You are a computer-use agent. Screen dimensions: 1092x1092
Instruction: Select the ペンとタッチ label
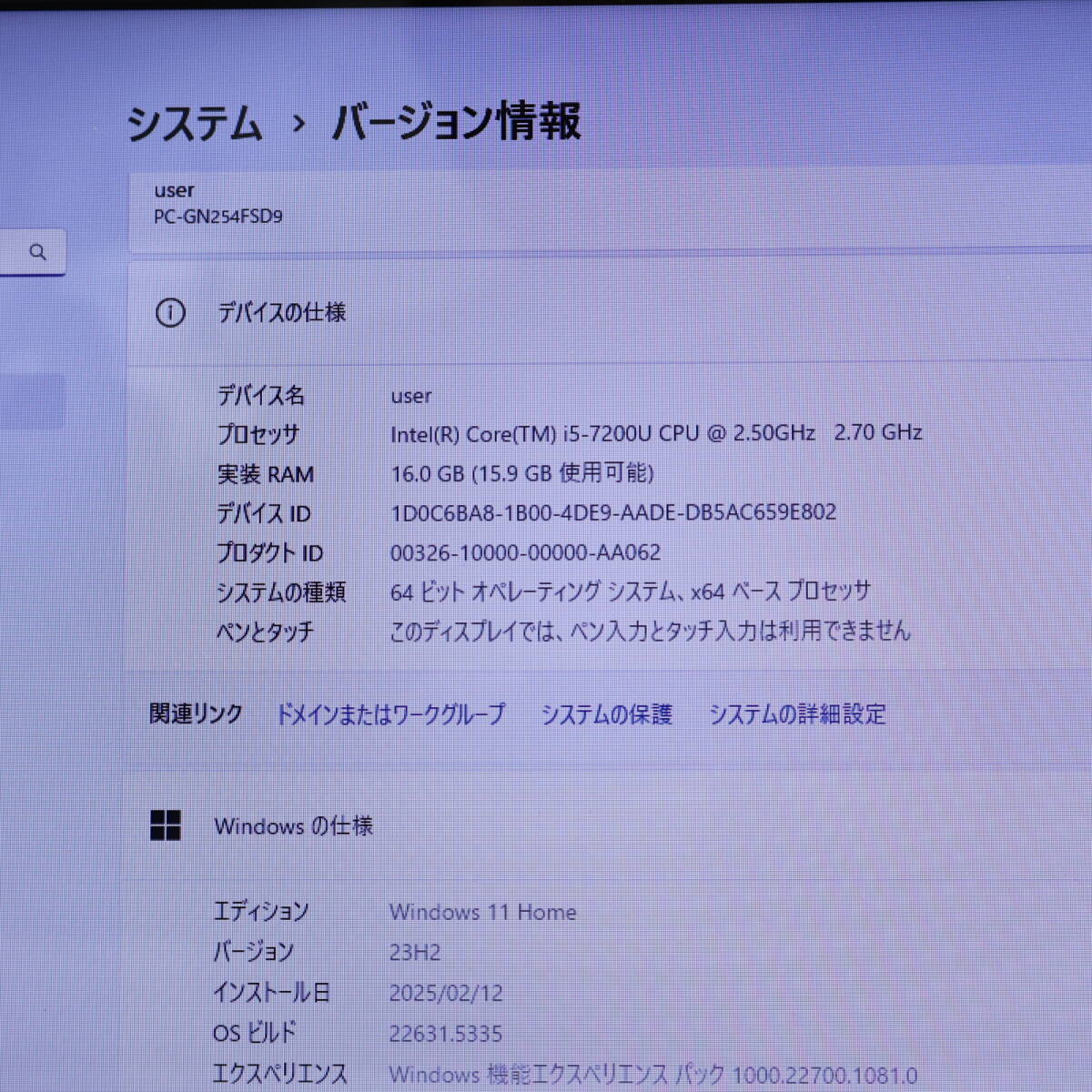coord(265,632)
